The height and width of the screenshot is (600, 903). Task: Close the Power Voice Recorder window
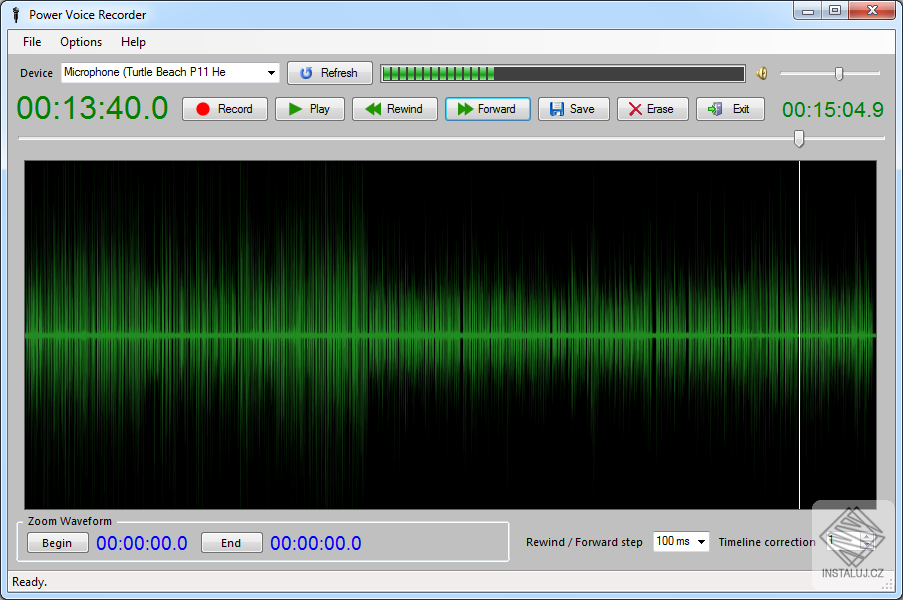[x=872, y=10]
